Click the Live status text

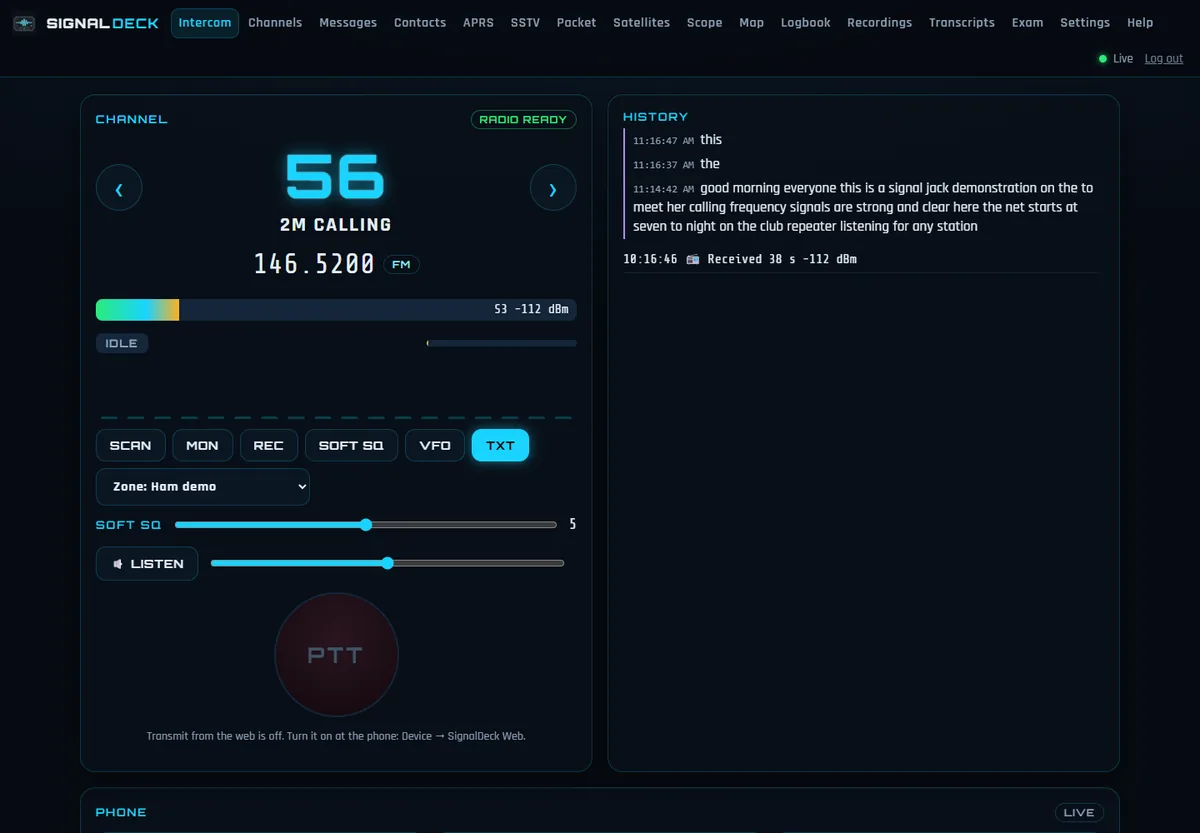coord(1123,59)
